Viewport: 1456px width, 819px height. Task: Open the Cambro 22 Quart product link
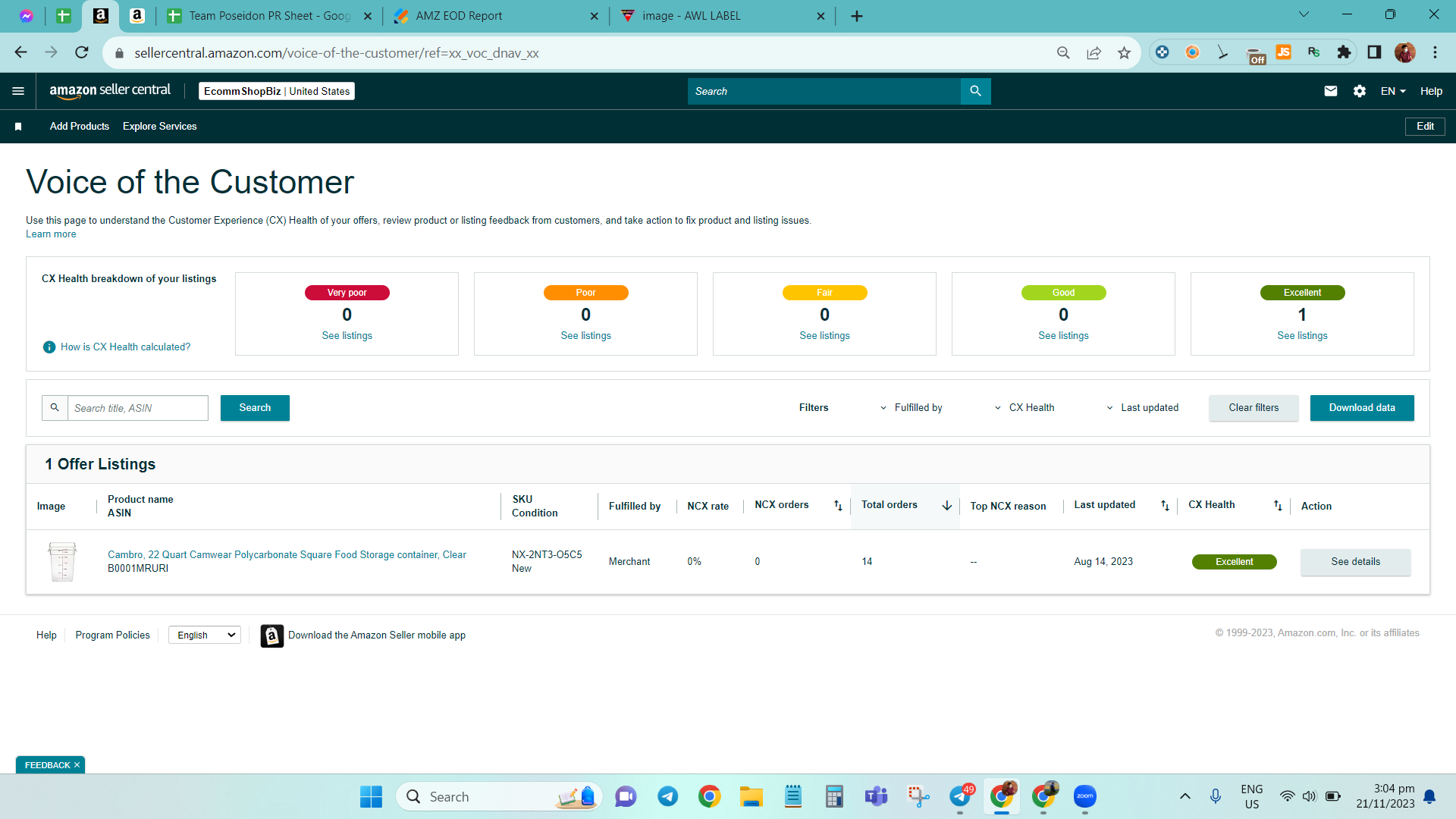287,555
